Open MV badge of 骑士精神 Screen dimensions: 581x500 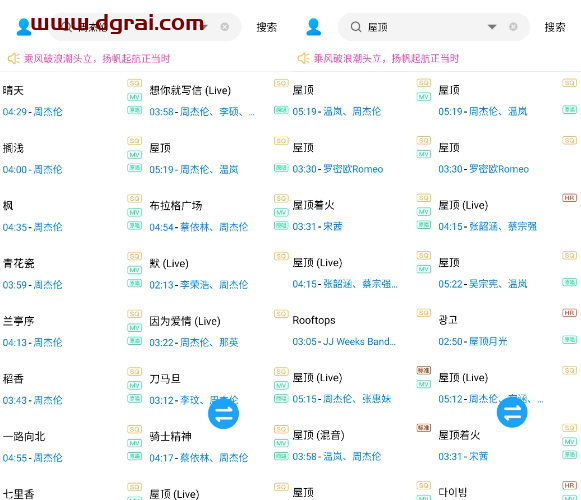click(281, 443)
